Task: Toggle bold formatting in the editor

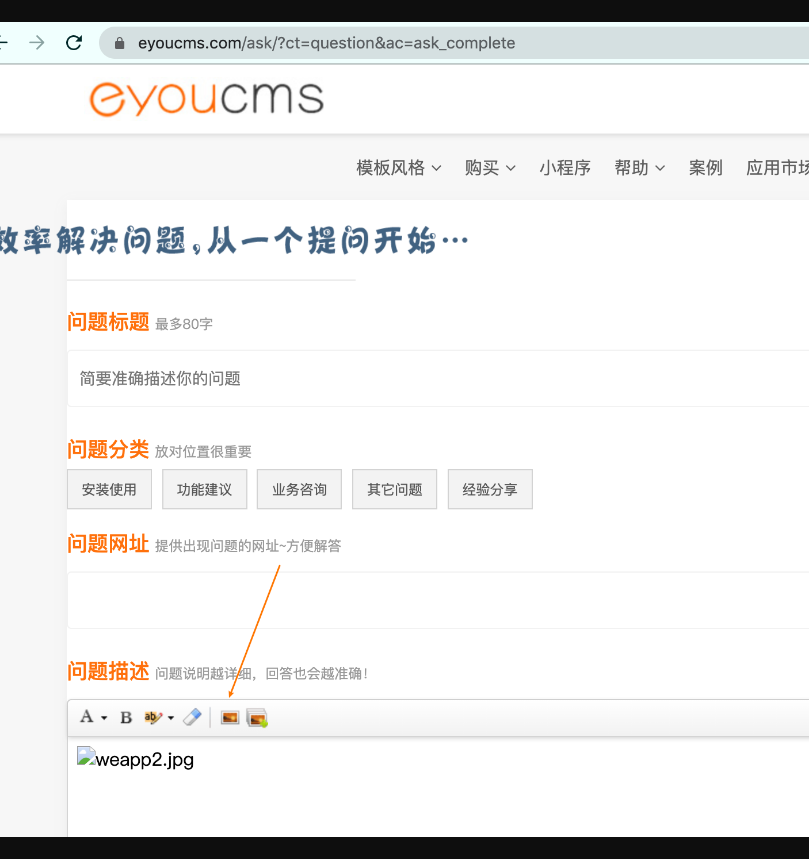Action: (126, 717)
